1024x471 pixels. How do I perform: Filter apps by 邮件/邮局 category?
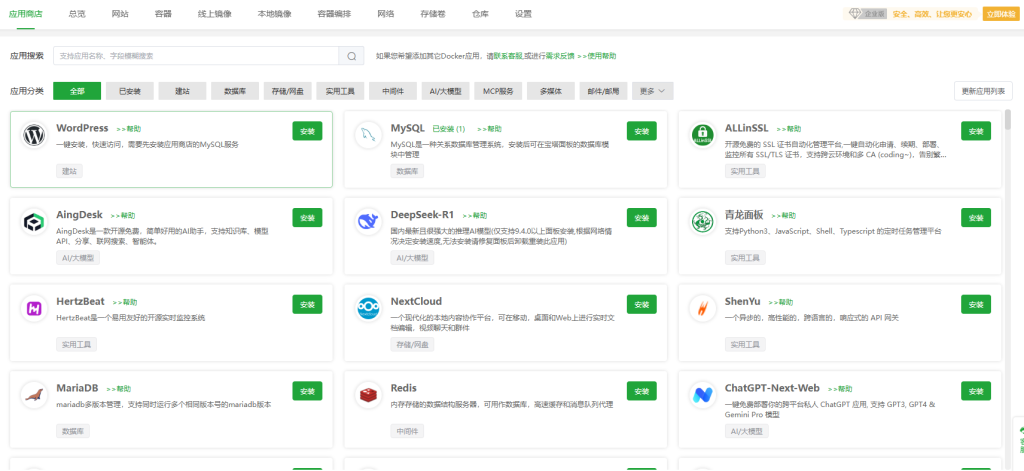click(x=603, y=91)
